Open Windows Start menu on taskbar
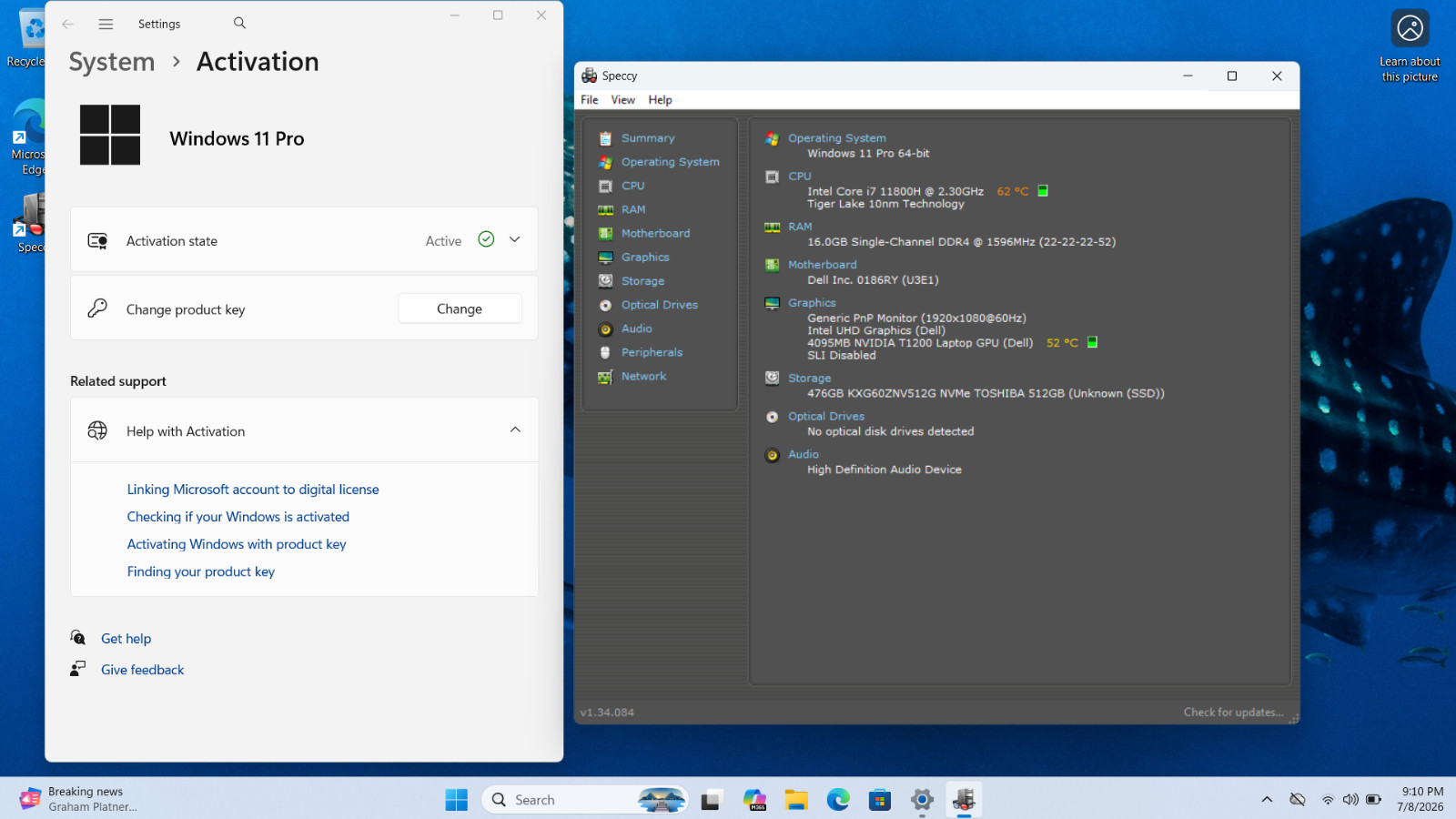The image size is (1456, 819). click(x=456, y=800)
